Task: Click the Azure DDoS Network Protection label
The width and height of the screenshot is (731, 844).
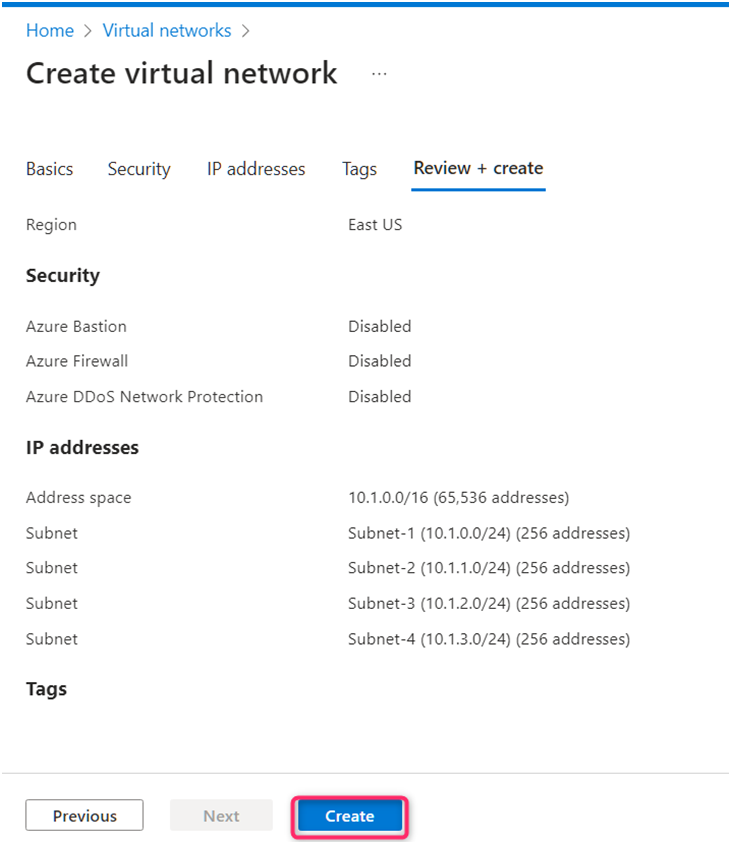Action: pos(144,396)
